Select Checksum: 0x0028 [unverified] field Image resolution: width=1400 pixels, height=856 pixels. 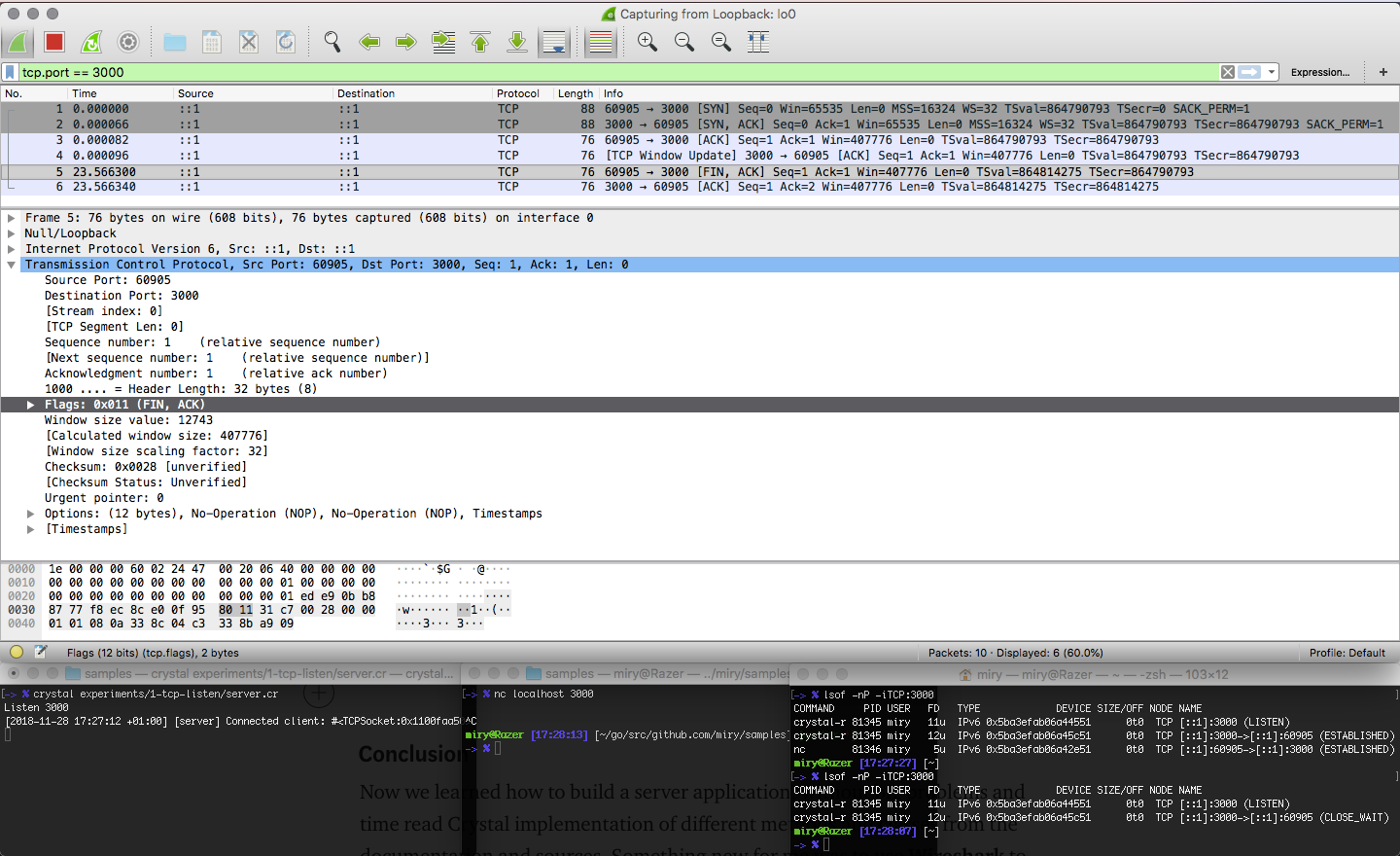tap(146, 467)
